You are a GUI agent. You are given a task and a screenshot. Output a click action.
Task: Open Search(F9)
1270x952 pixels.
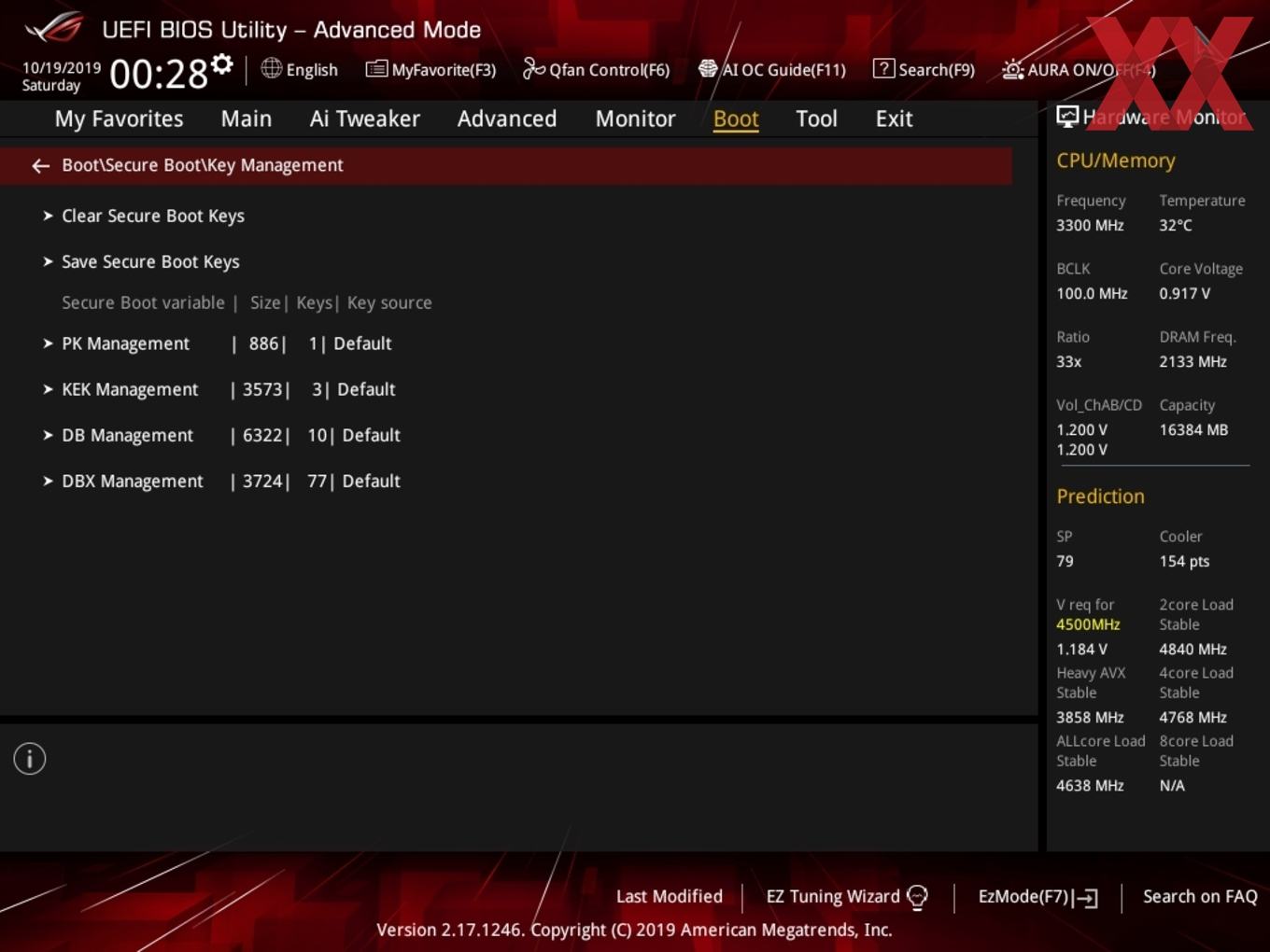pyautogui.click(x=924, y=69)
